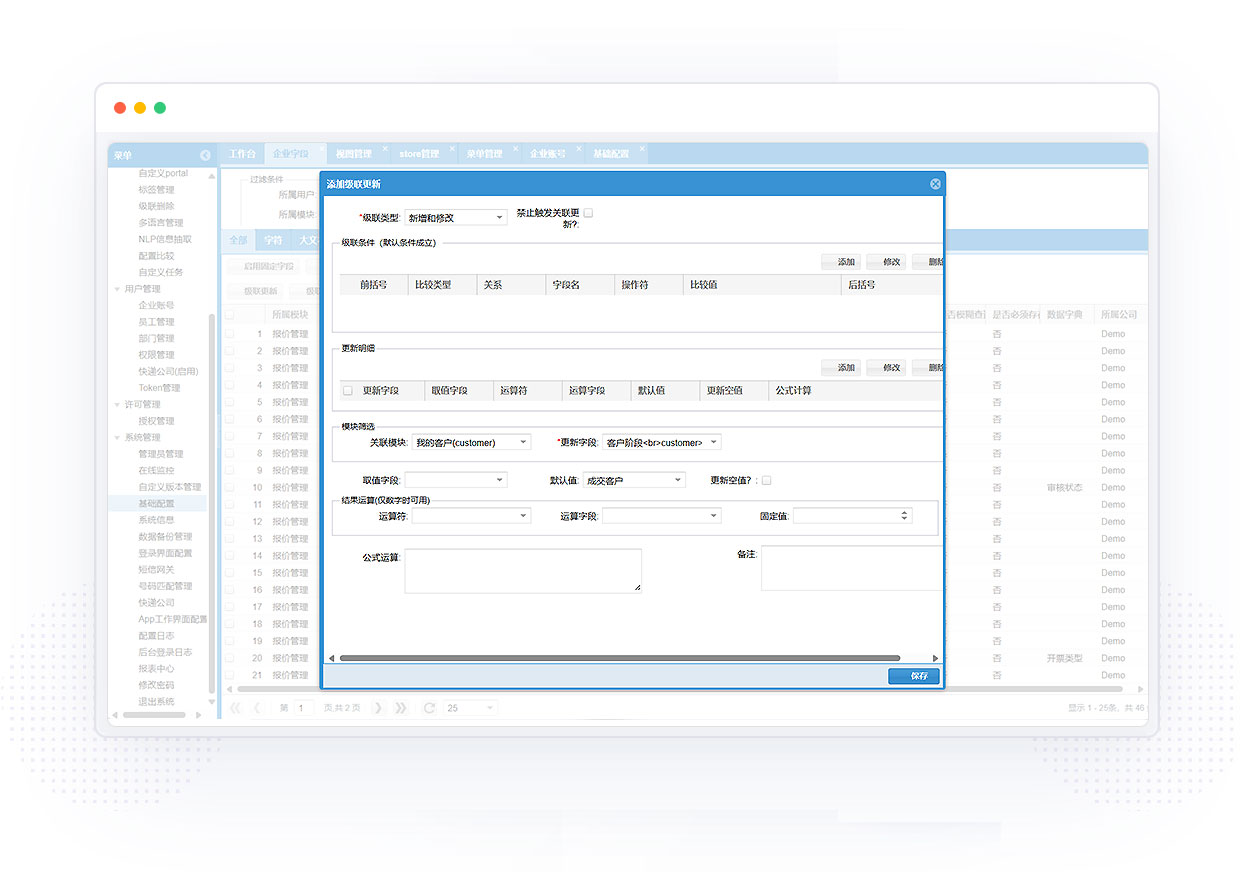Screen dimensions: 1240x880
Task: Click the 固定值 spinner arrows
Action: pyautogui.click(x=905, y=516)
